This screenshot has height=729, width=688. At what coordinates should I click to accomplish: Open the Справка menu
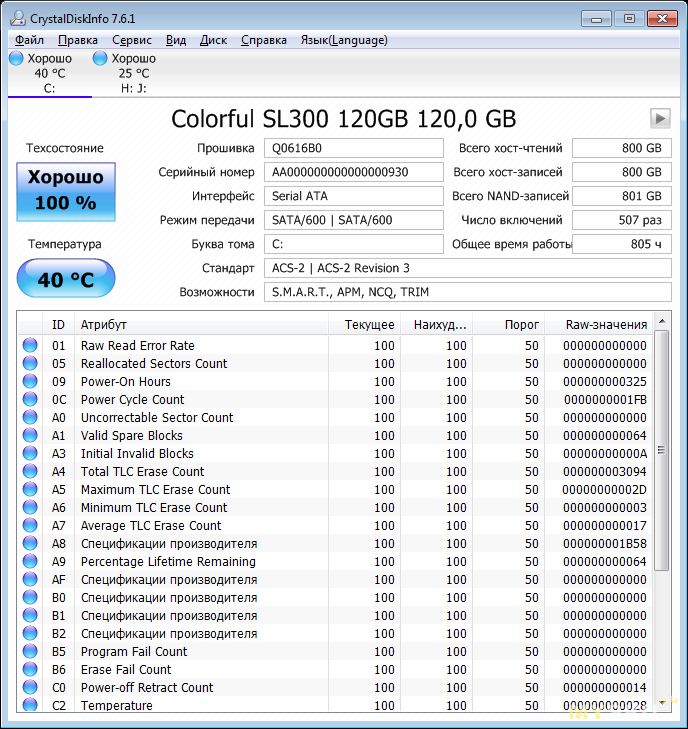click(264, 40)
